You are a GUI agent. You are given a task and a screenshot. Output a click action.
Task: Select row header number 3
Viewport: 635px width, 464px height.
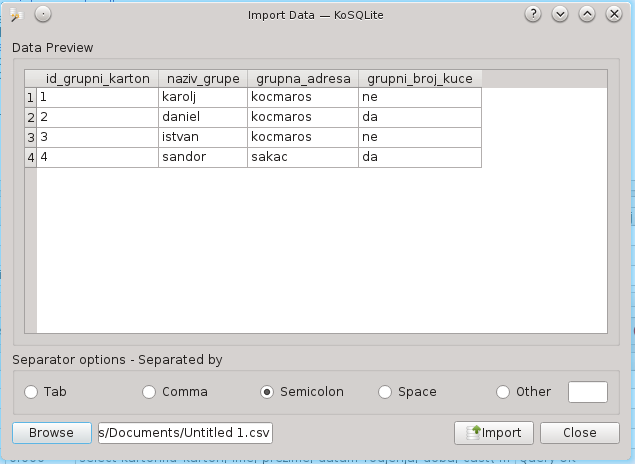click(x=30, y=137)
